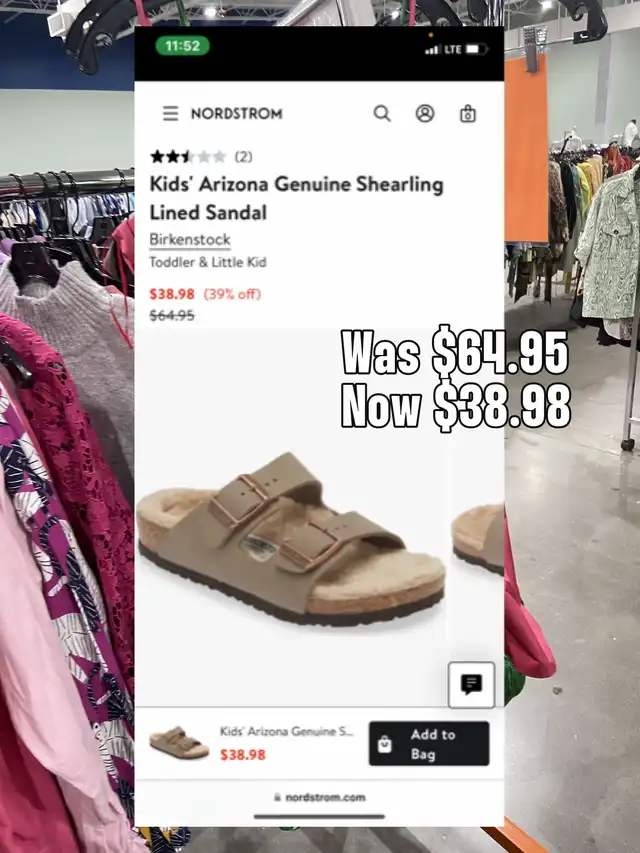Screen dimensions: 640x853
Task: Click the Nordstrom logo
Action: tap(237, 114)
